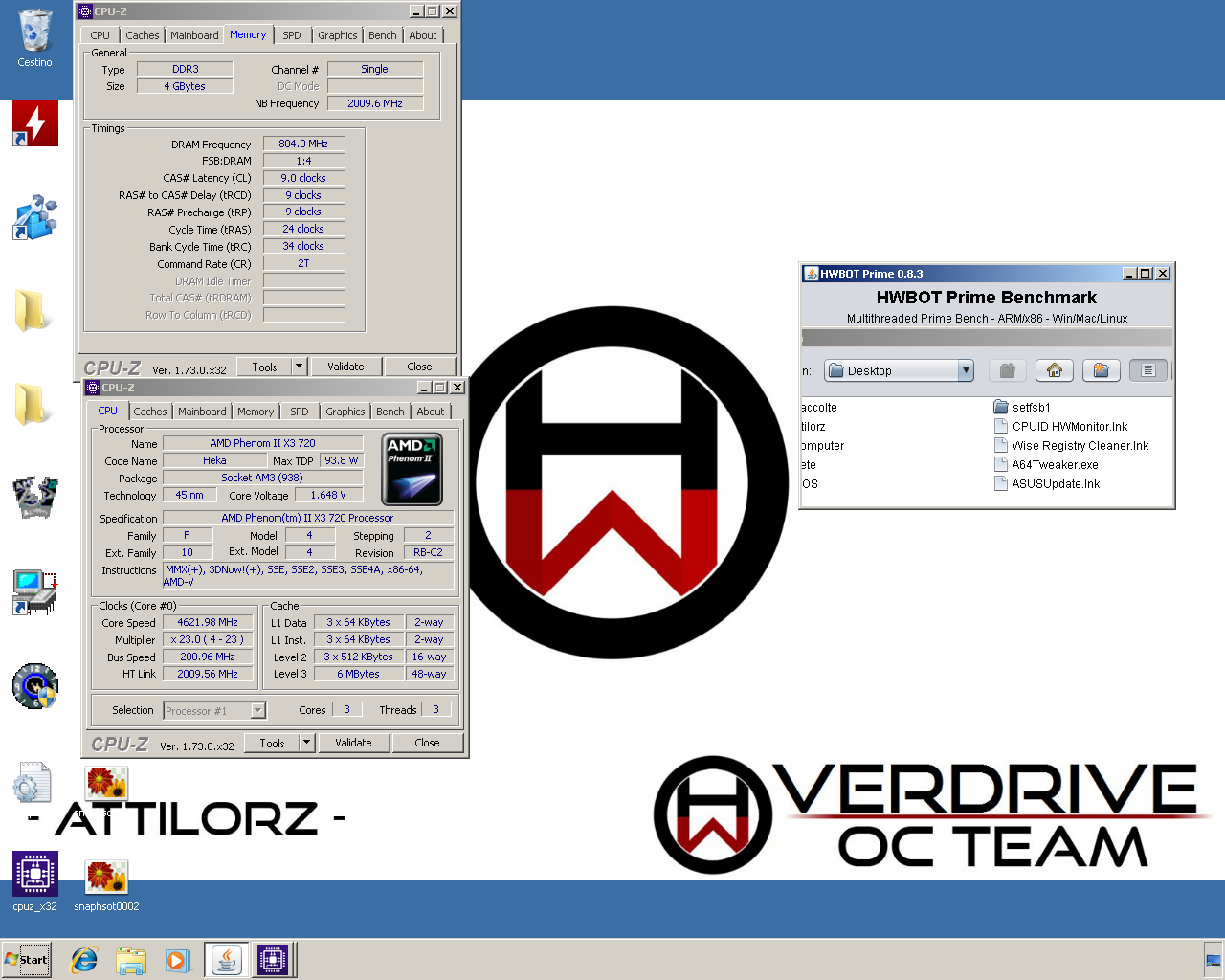1225x980 pixels.
Task: Open the snaphsot0002 image file
Action: 106,885
